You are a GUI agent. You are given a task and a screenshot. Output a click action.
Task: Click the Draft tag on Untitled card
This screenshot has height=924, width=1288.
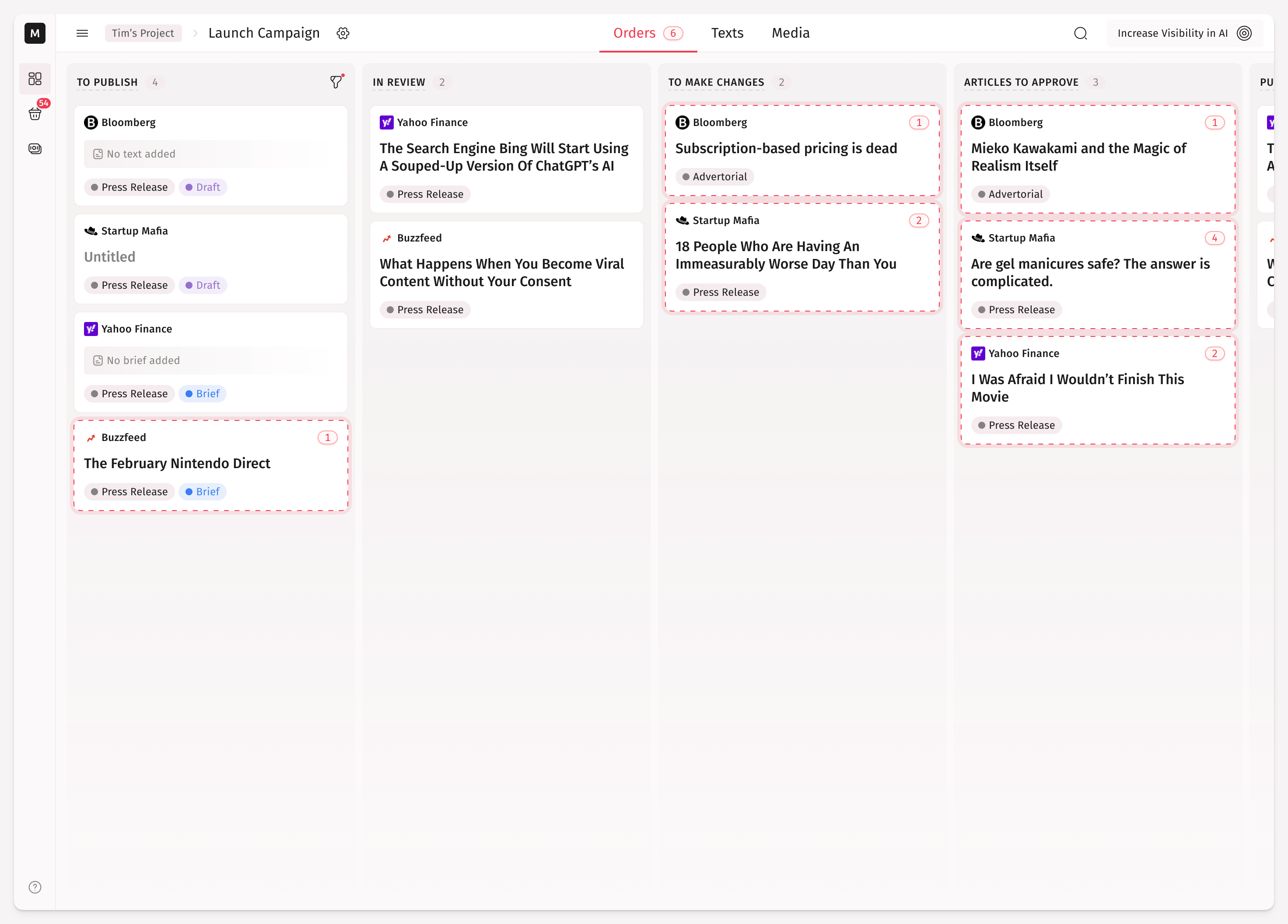pyautogui.click(x=203, y=285)
